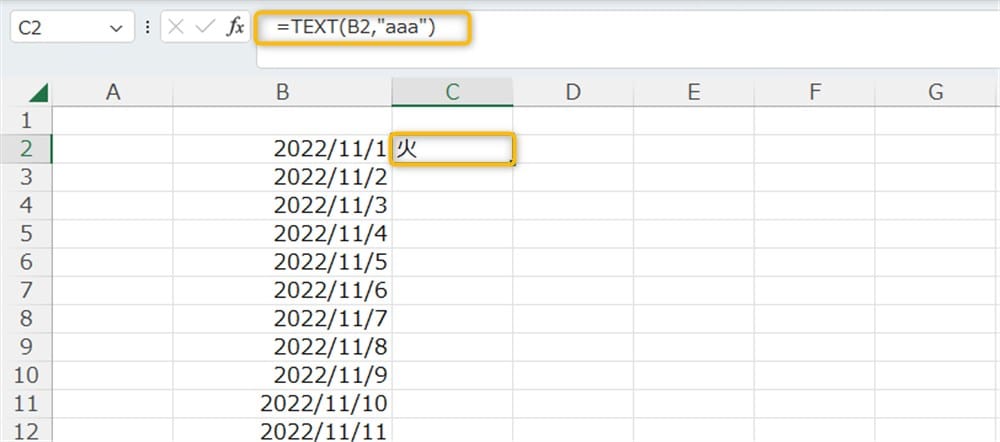This screenshot has height=442, width=1000.
Task: Select column C header
Action: (x=452, y=92)
